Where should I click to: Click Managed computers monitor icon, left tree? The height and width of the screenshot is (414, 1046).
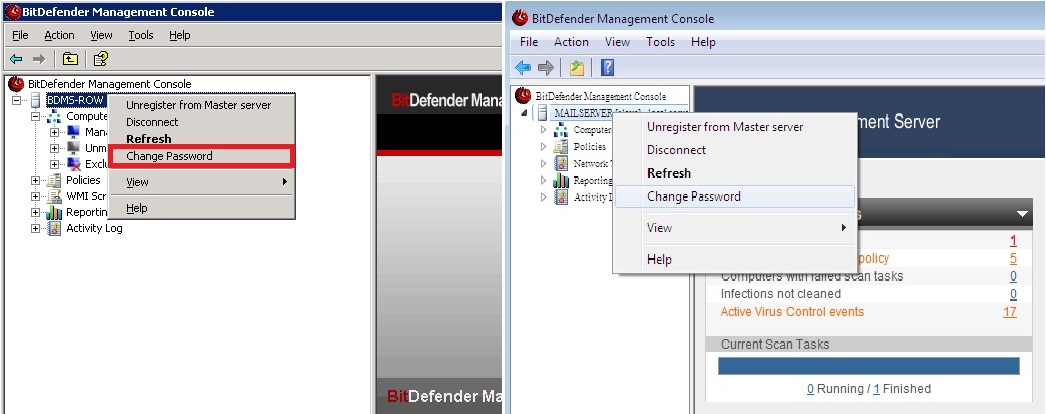[73, 132]
